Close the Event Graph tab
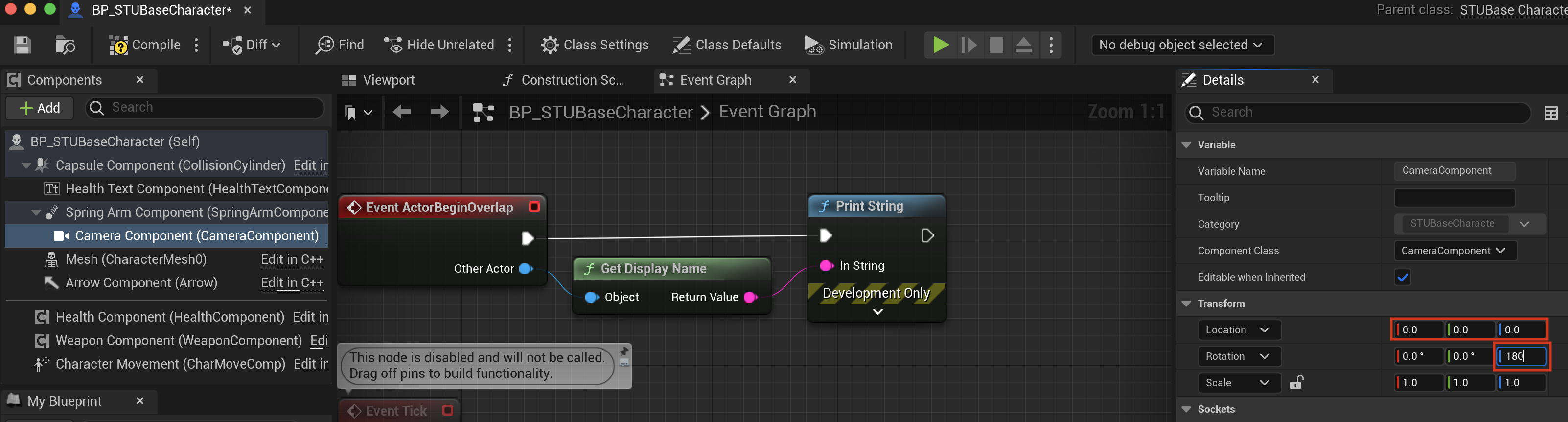This screenshot has height=422, width=1568. tap(792, 80)
